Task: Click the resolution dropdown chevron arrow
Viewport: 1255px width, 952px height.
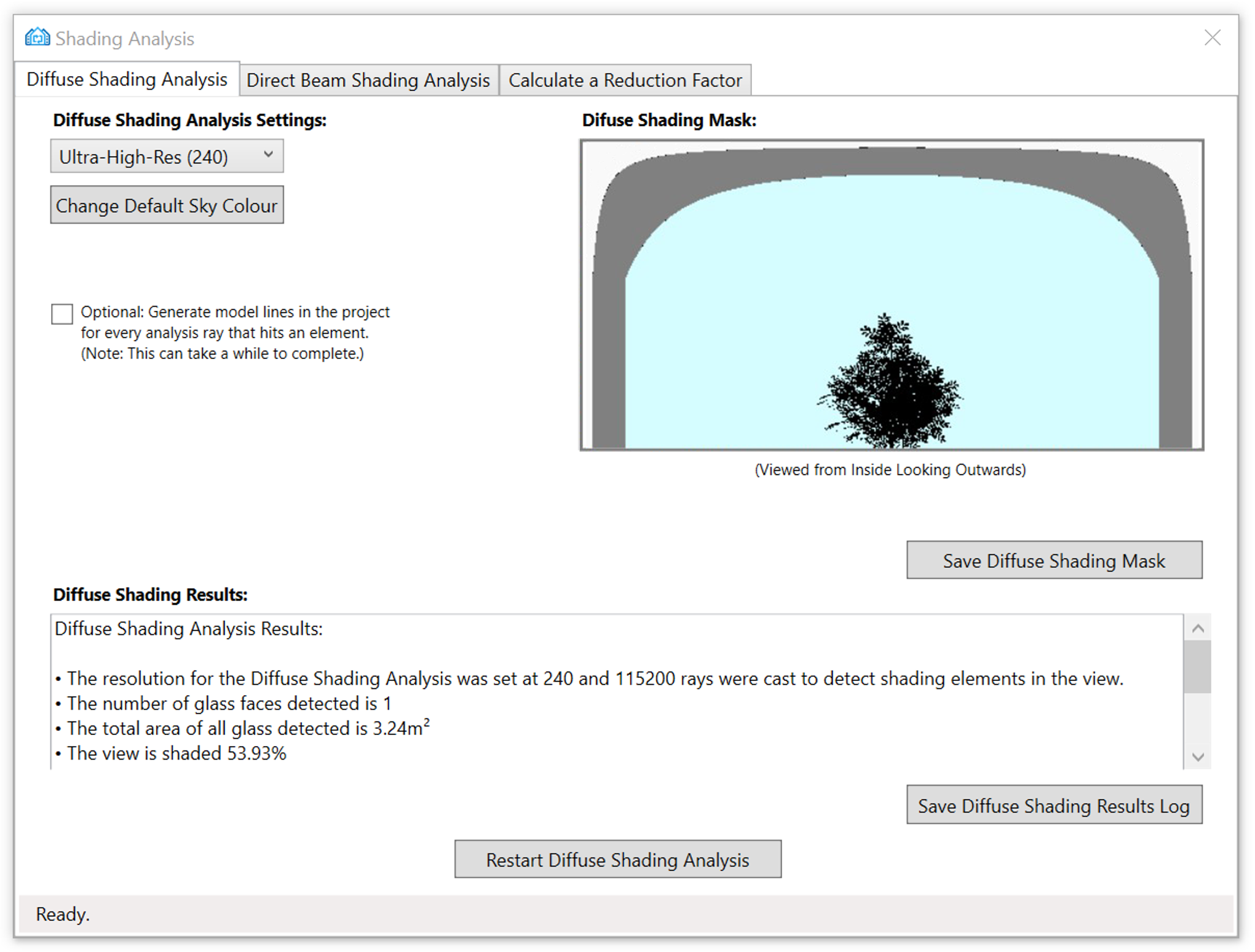Action: pyautogui.click(x=268, y=155)
